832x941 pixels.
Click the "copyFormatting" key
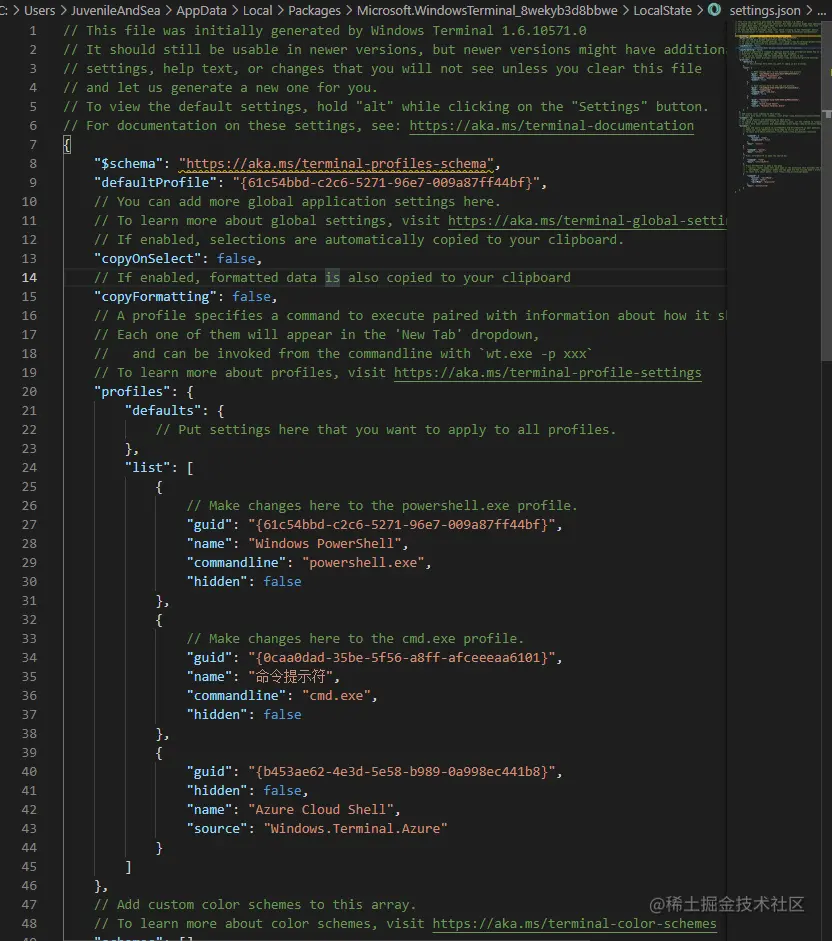[155, 296]
